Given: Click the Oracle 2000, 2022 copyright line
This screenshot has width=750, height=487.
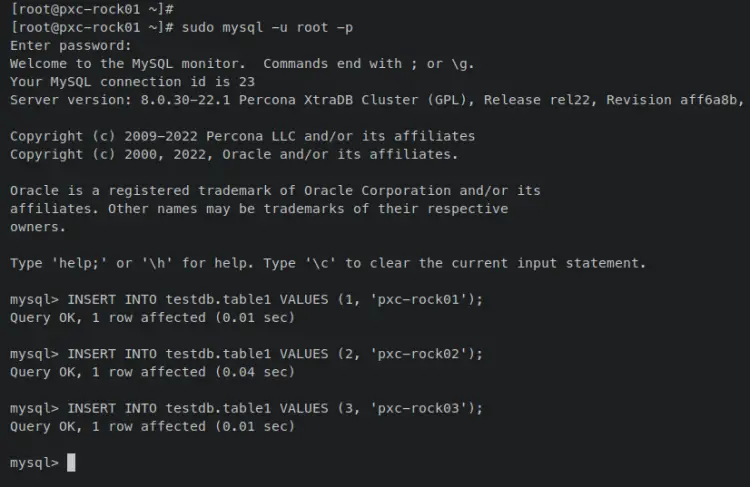Looking at the screenshot, I should point(234,154).
